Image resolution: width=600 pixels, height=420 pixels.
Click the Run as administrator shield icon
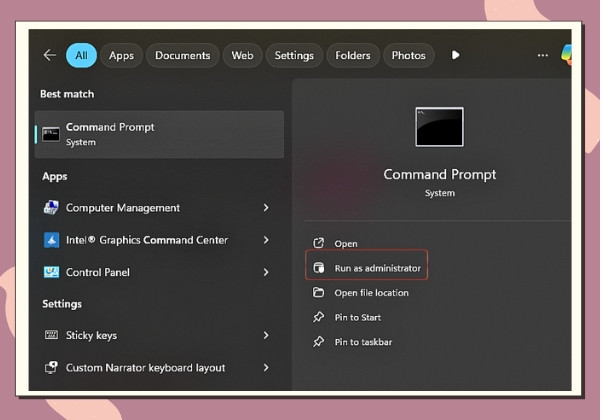pos(318,268)
